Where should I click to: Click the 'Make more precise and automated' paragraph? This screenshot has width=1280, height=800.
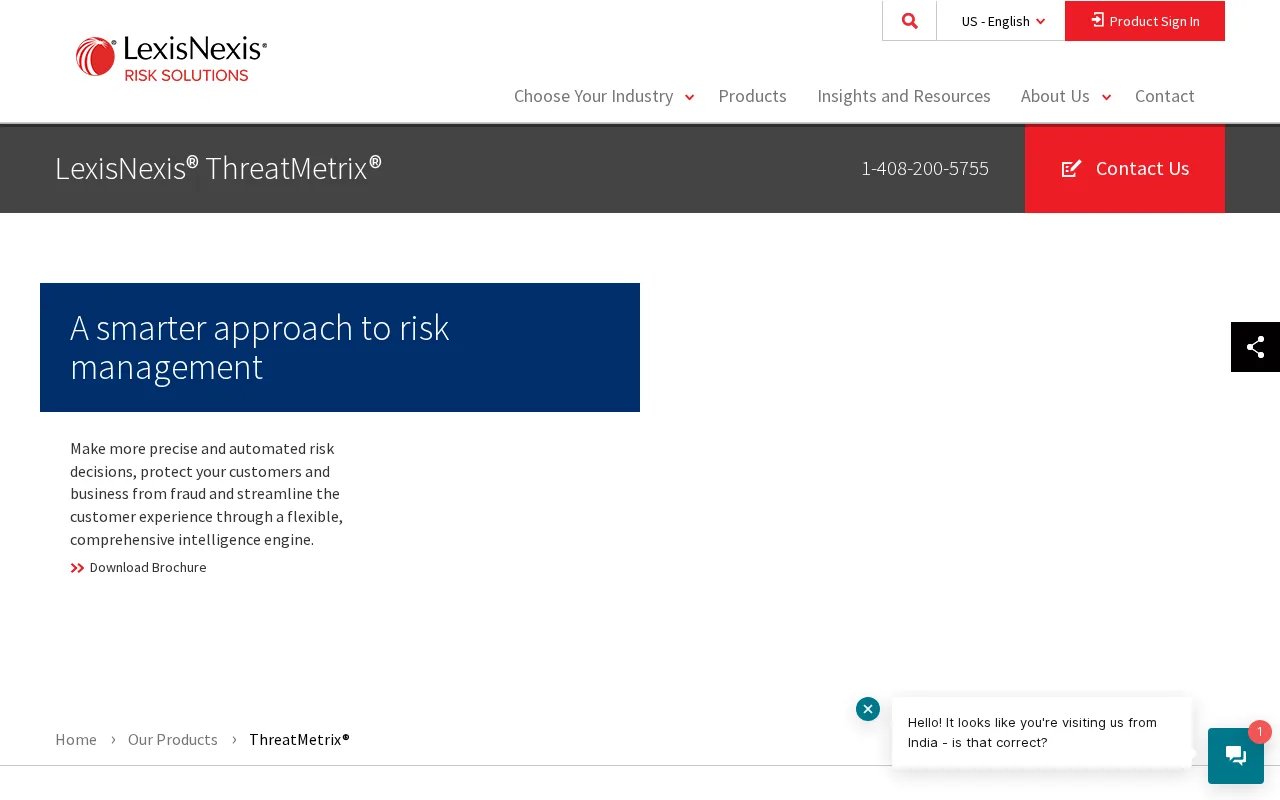tap(207, 494)
